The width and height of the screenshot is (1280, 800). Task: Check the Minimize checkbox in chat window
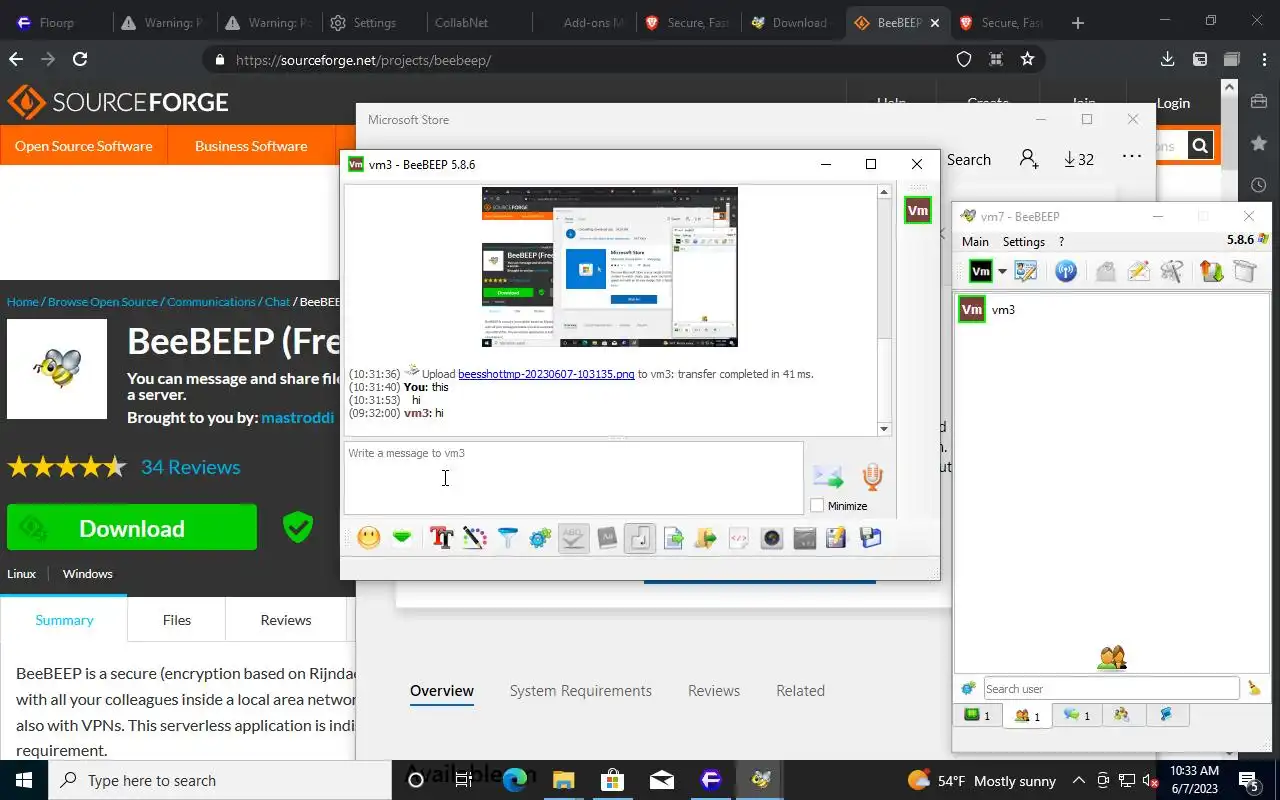click(817, 506)
